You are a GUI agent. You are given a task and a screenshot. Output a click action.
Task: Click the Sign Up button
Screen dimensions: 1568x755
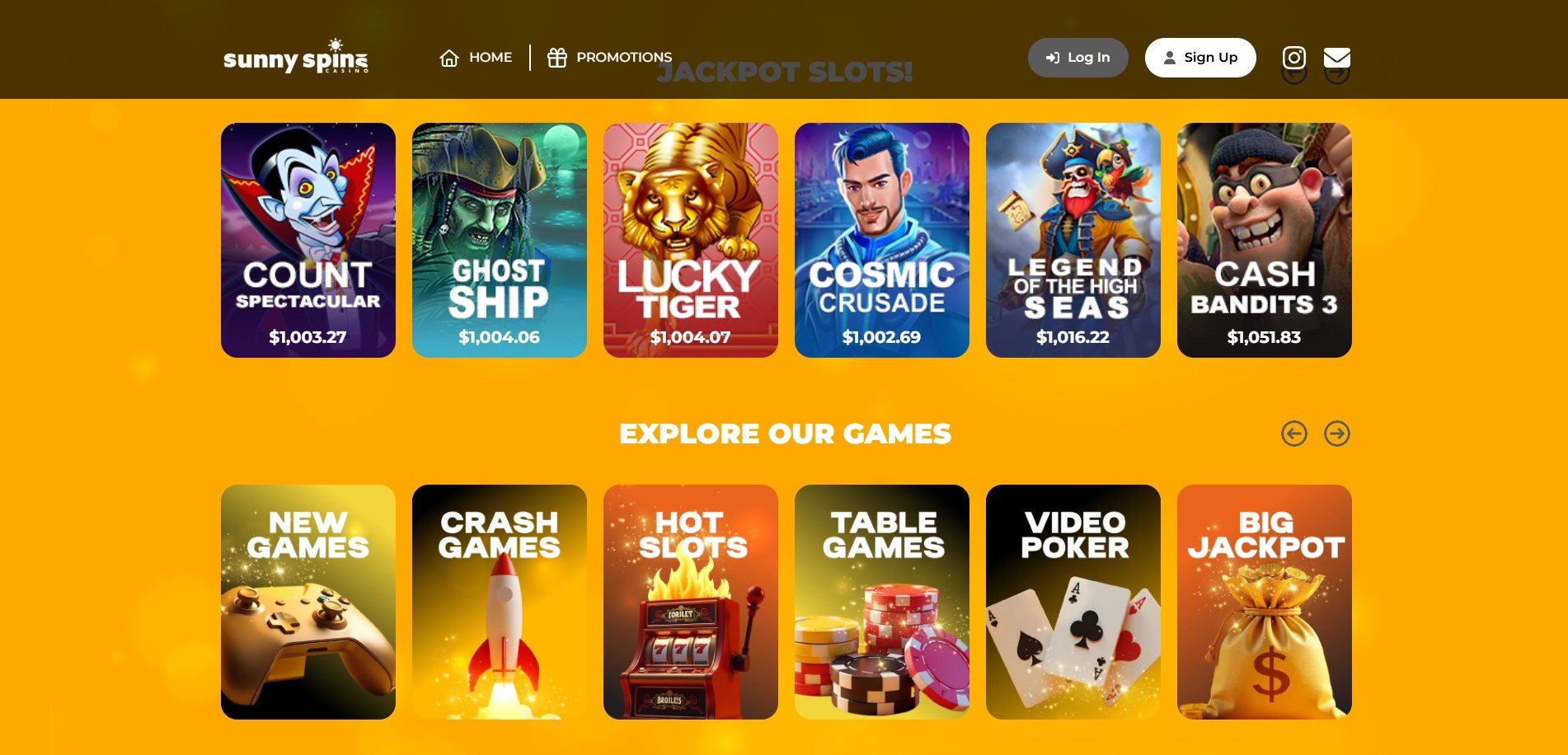tap(1199, 58)
